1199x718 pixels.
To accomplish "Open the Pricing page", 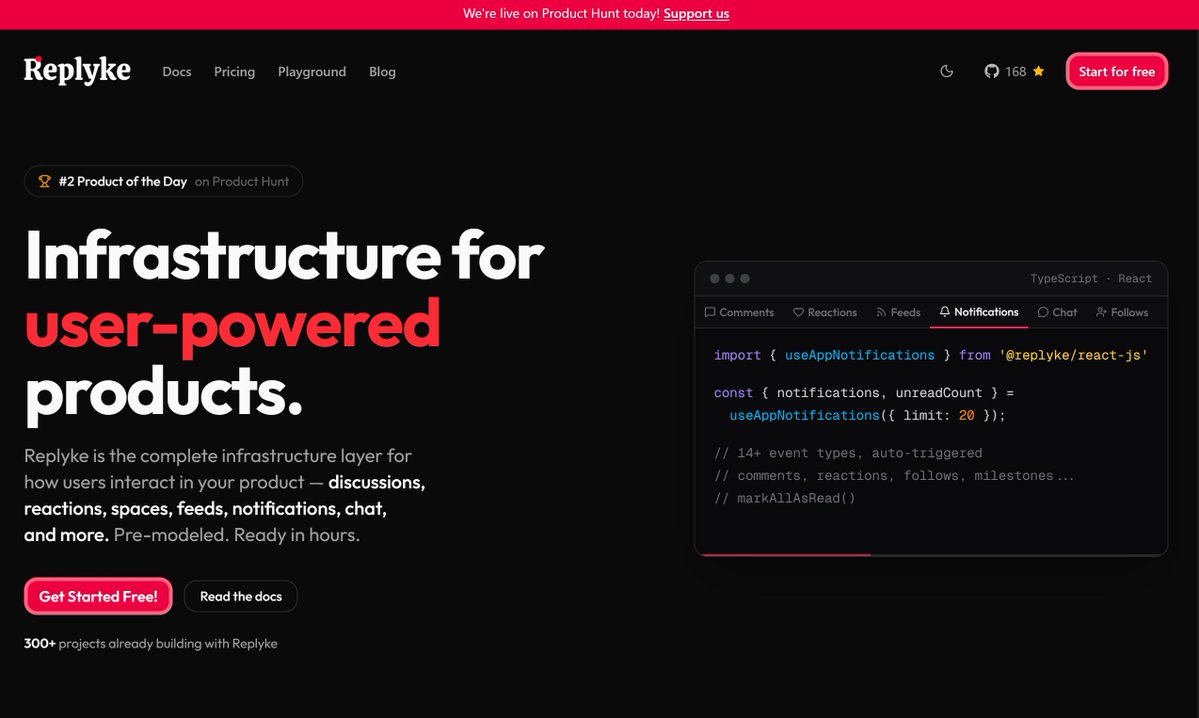I will [235, 71].
